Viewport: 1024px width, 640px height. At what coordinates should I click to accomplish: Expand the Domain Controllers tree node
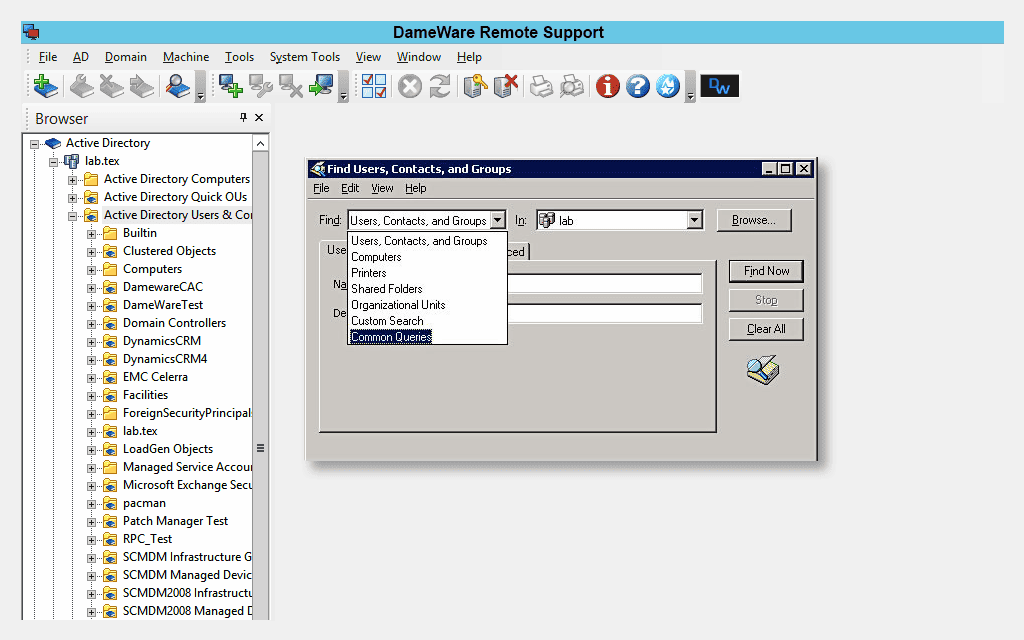click(92, 323)
